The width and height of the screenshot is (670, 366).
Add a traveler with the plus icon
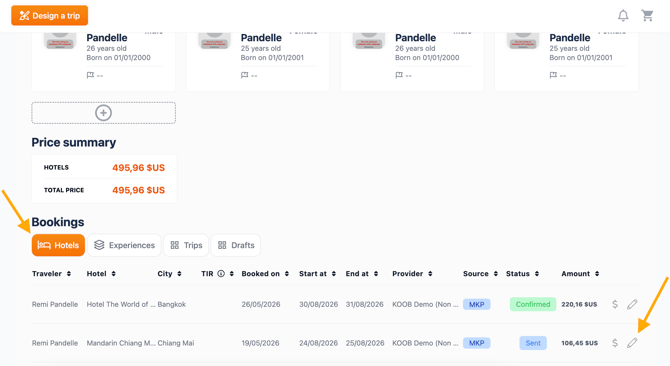[103, 113]
